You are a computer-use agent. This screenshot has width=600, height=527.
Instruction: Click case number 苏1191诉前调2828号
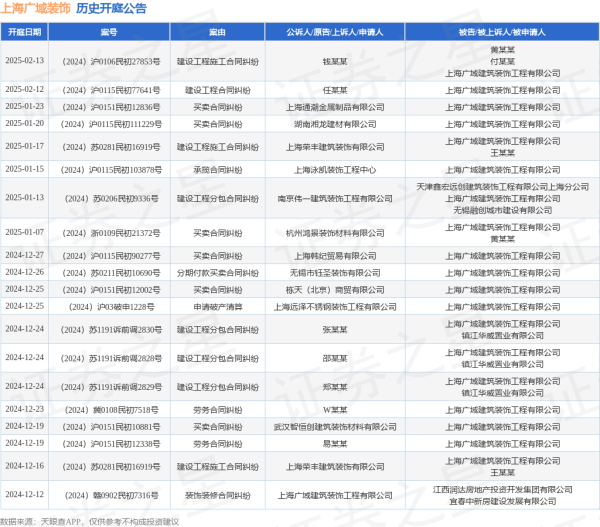(x=111, y=359)
